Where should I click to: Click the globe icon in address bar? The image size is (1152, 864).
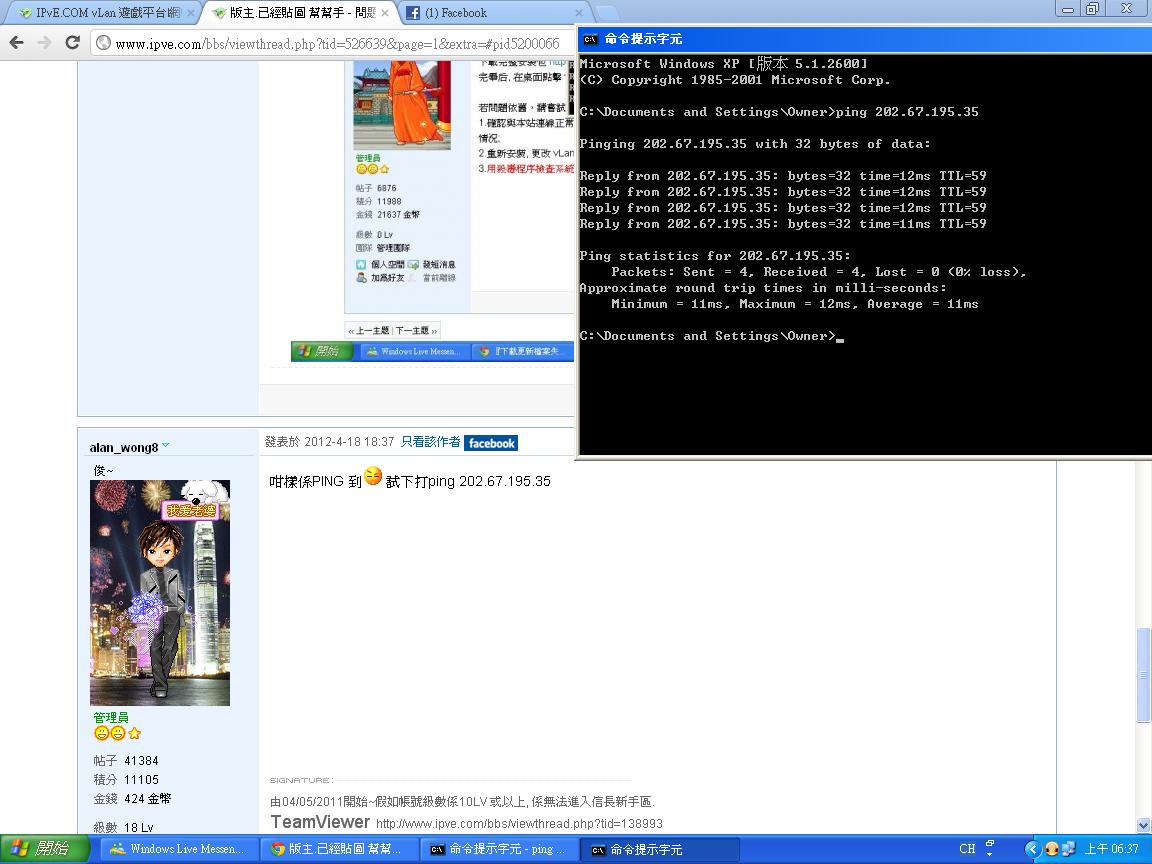tap(103, 43)
